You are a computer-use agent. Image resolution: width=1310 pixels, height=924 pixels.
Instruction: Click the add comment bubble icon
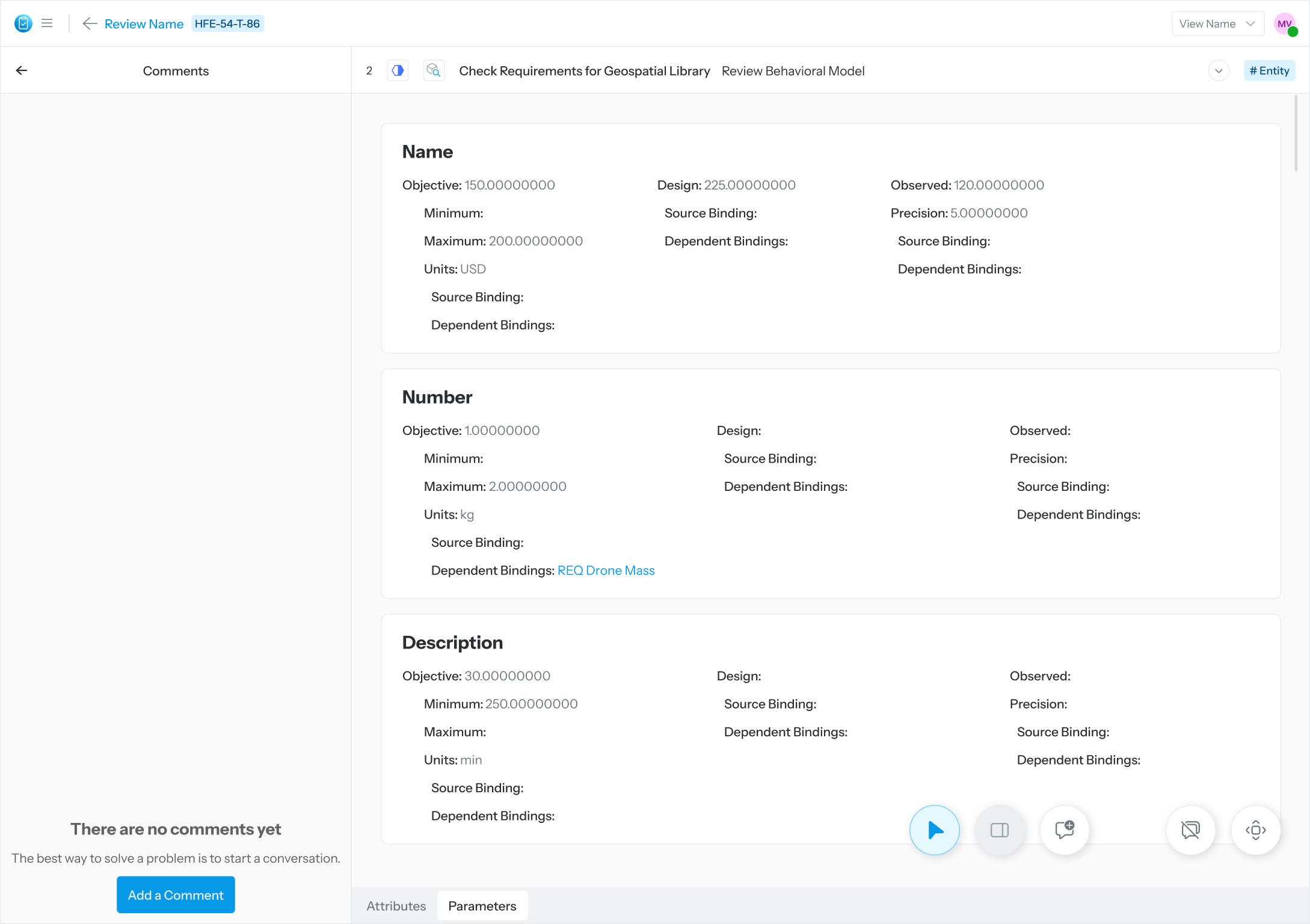point(1064,830)
